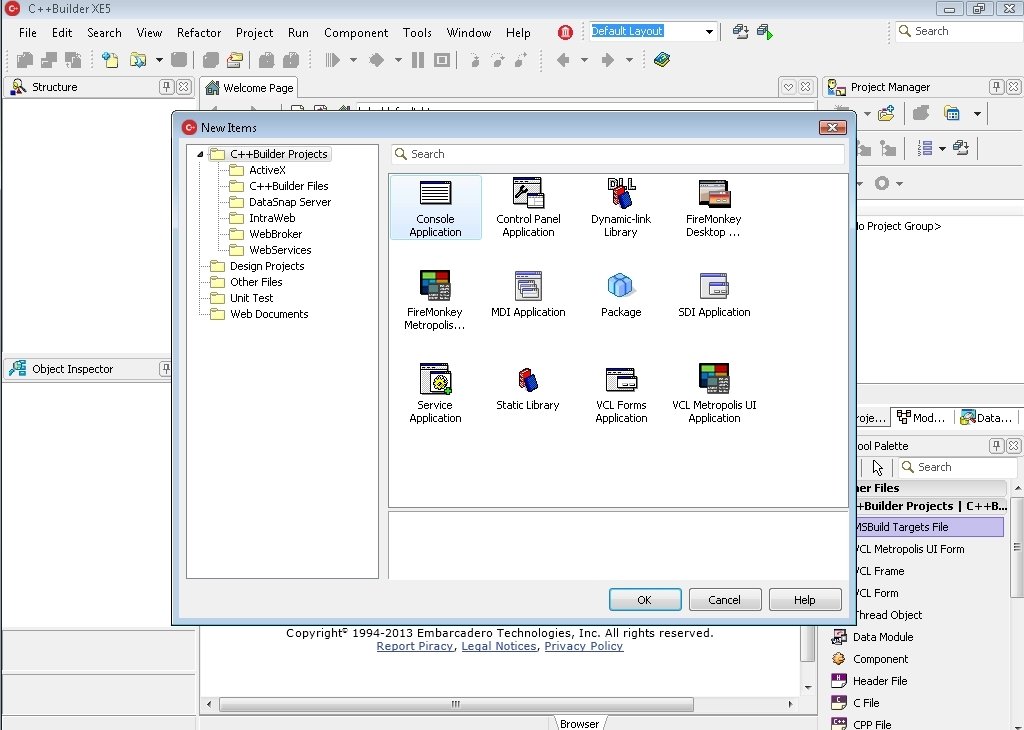1024x730 pixels.
Task: Click the New Items search field
Action: [618, 154]
